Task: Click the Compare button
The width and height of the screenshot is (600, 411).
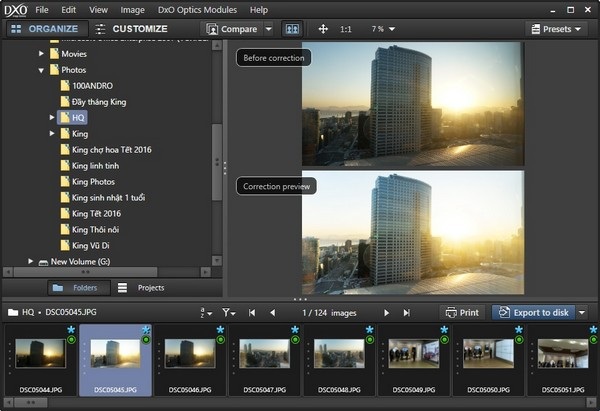Action: pyautogui.click(x=232, y=29)
